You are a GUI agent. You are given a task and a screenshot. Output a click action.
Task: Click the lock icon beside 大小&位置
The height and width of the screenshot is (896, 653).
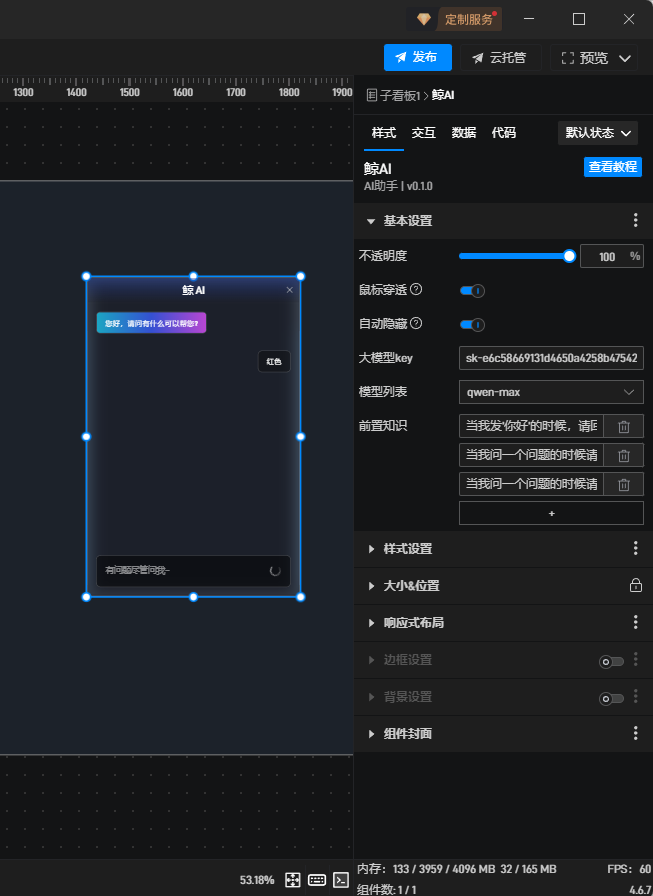tap(635, 586)
